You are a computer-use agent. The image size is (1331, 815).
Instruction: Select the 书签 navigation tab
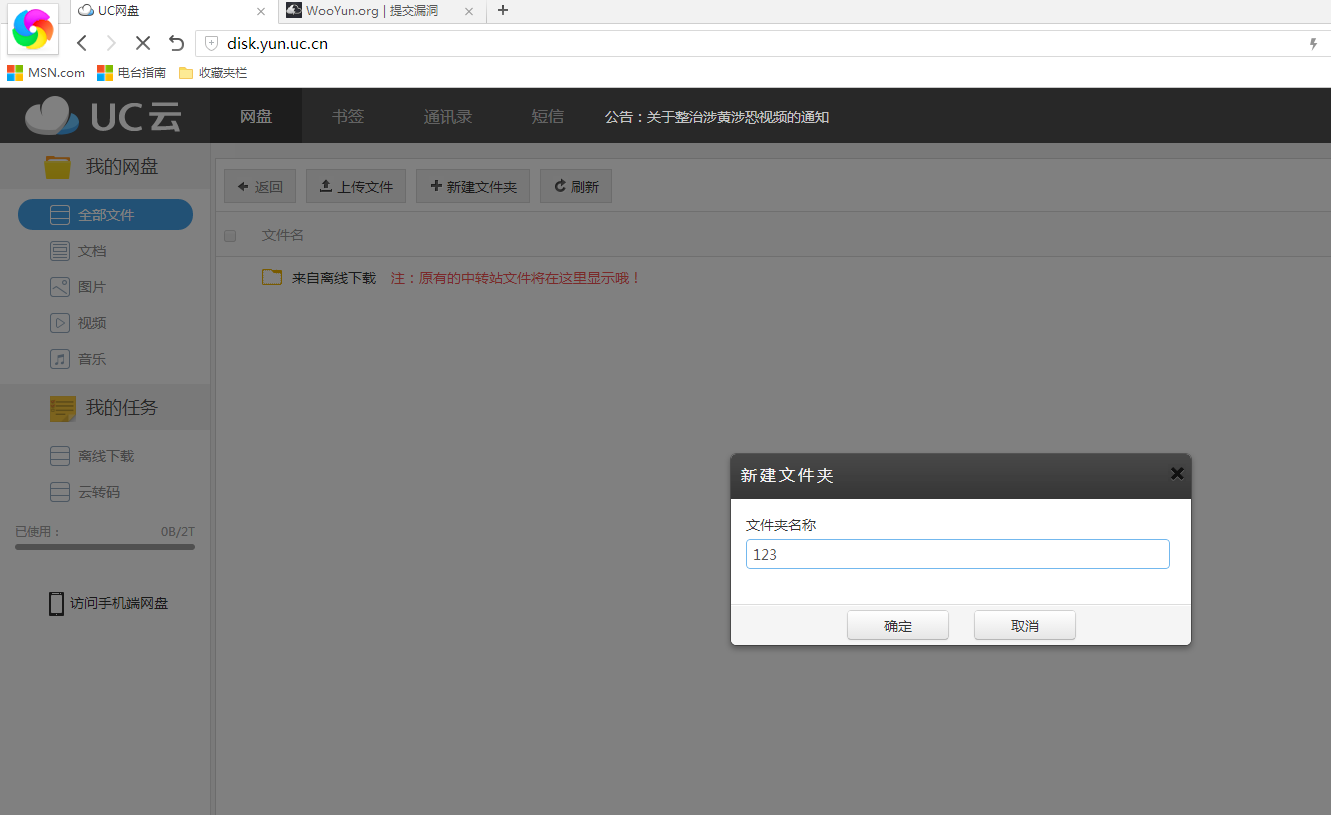pos(348,116)
